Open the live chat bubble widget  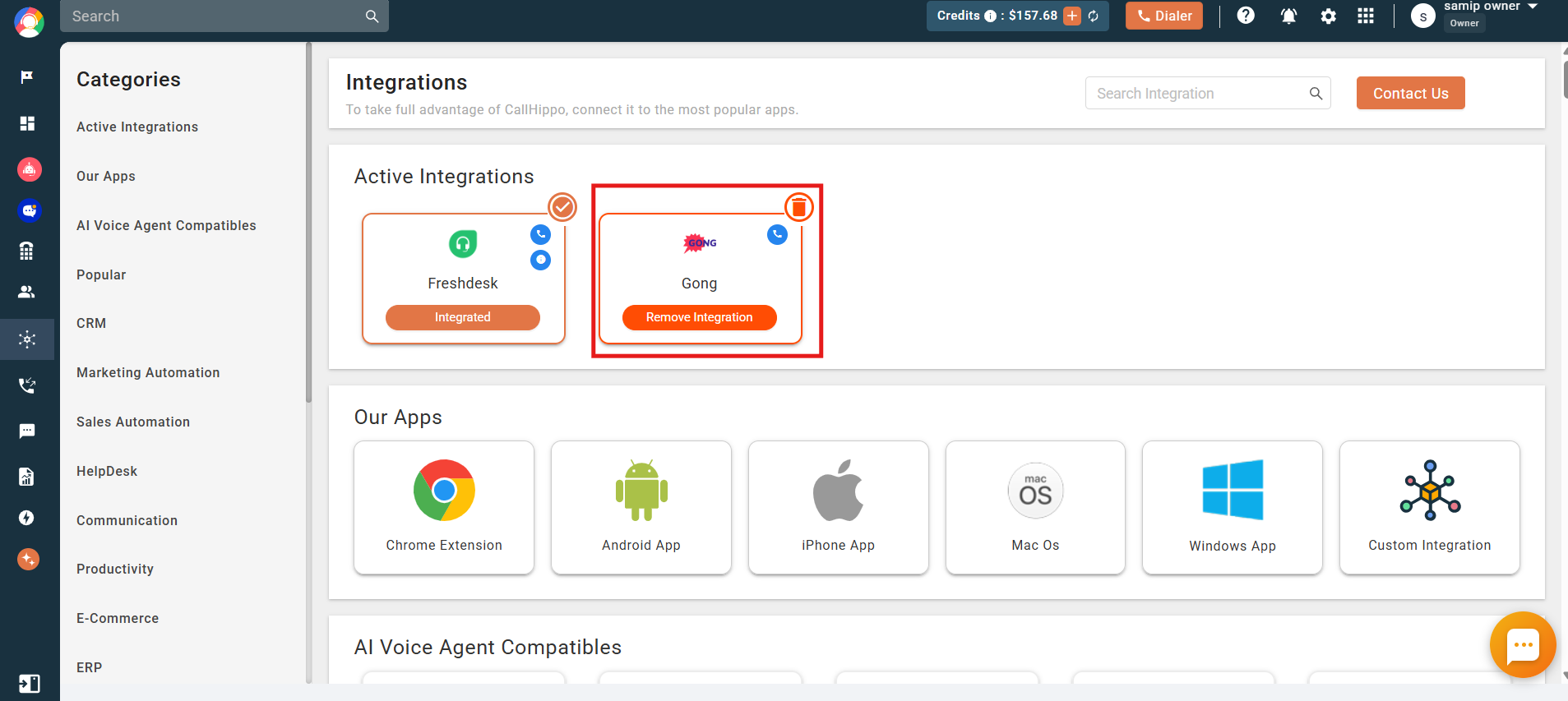[x=1523, y=645]
